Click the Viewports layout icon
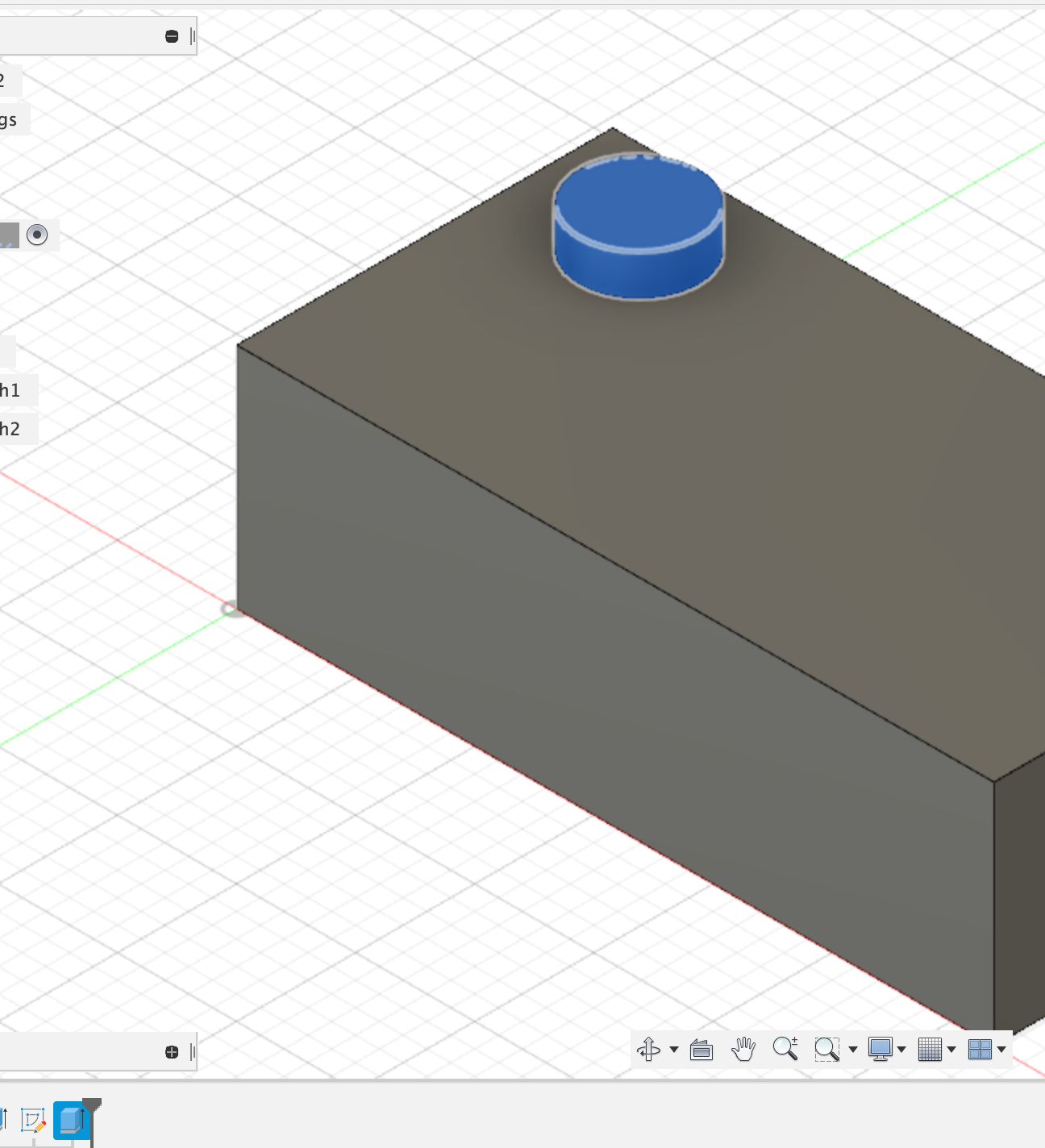 [x=980, y=1049]
